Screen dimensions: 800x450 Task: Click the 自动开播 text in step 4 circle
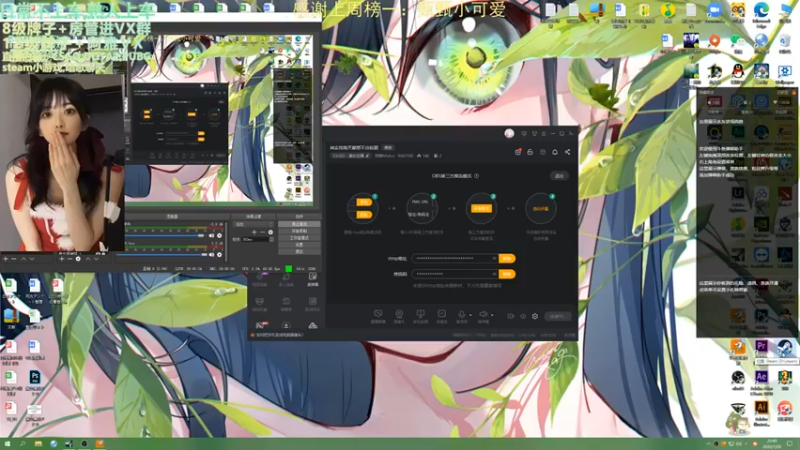pos(541,208)
